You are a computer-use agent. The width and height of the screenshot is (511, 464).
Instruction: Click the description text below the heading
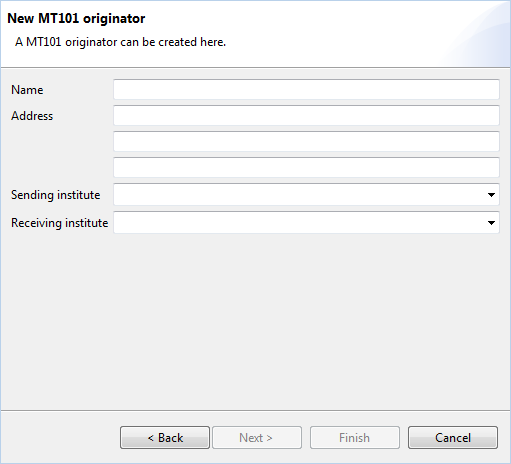point(121,42)
